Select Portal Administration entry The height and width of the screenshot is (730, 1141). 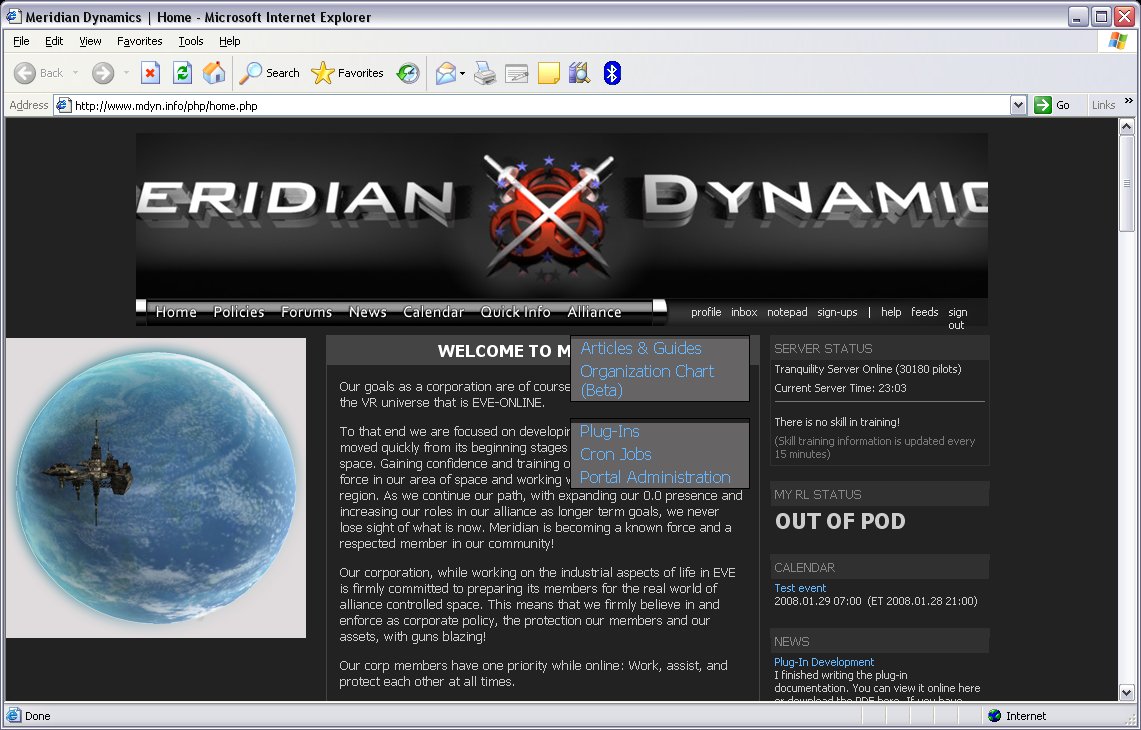655,477
